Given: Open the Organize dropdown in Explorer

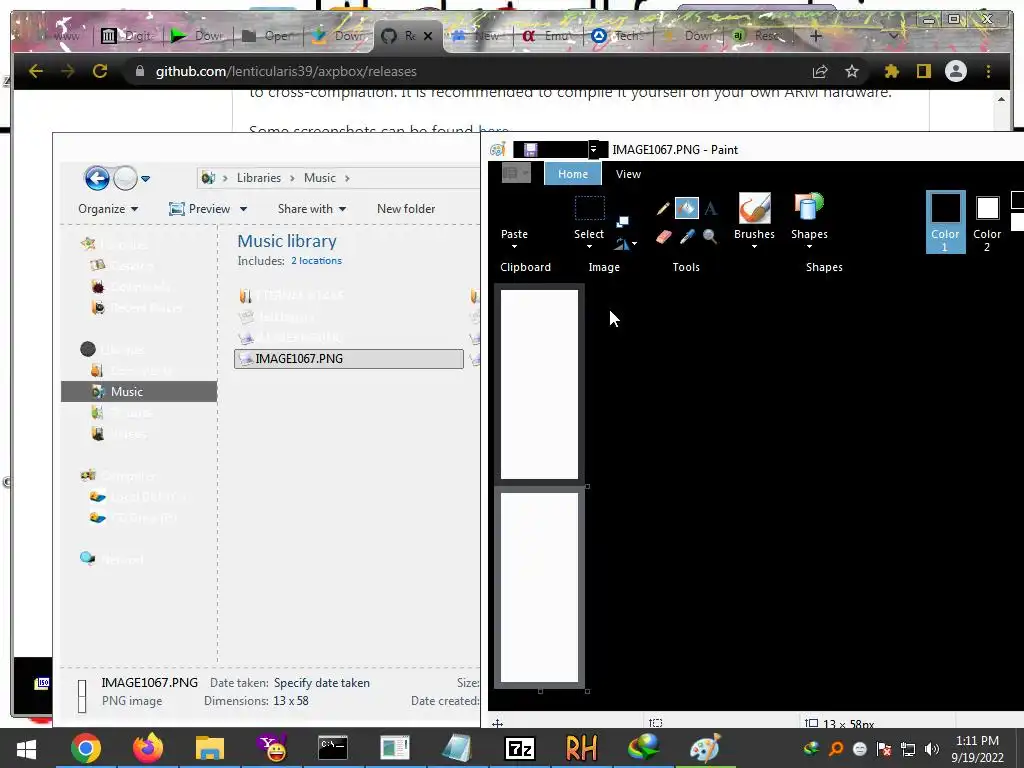Looking at the screenshot, I should tap(108, 209).
